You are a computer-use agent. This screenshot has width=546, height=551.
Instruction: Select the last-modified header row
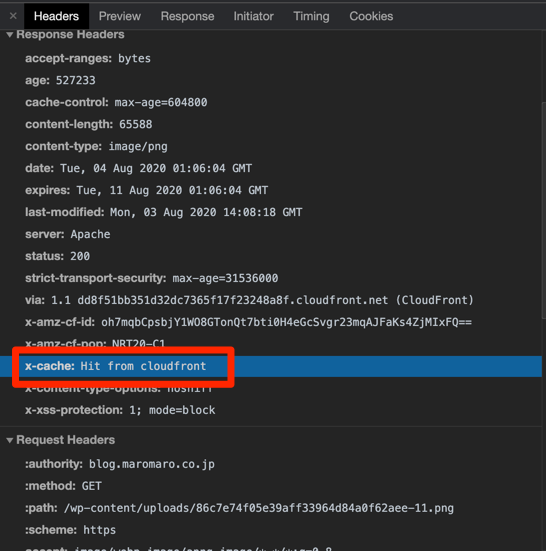271,212
